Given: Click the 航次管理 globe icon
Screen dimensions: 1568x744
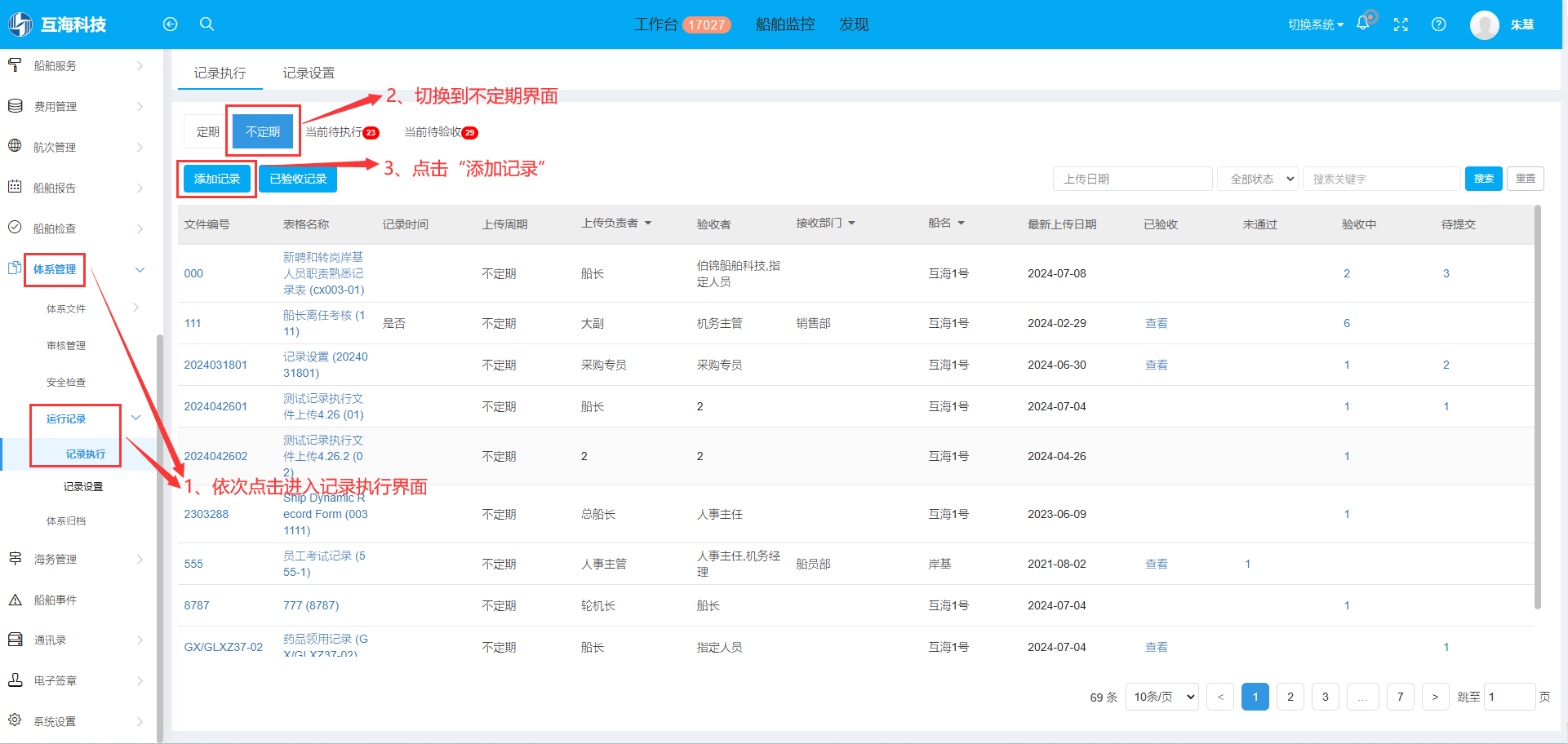Looking at the screenshot, I should click(15, 146).
